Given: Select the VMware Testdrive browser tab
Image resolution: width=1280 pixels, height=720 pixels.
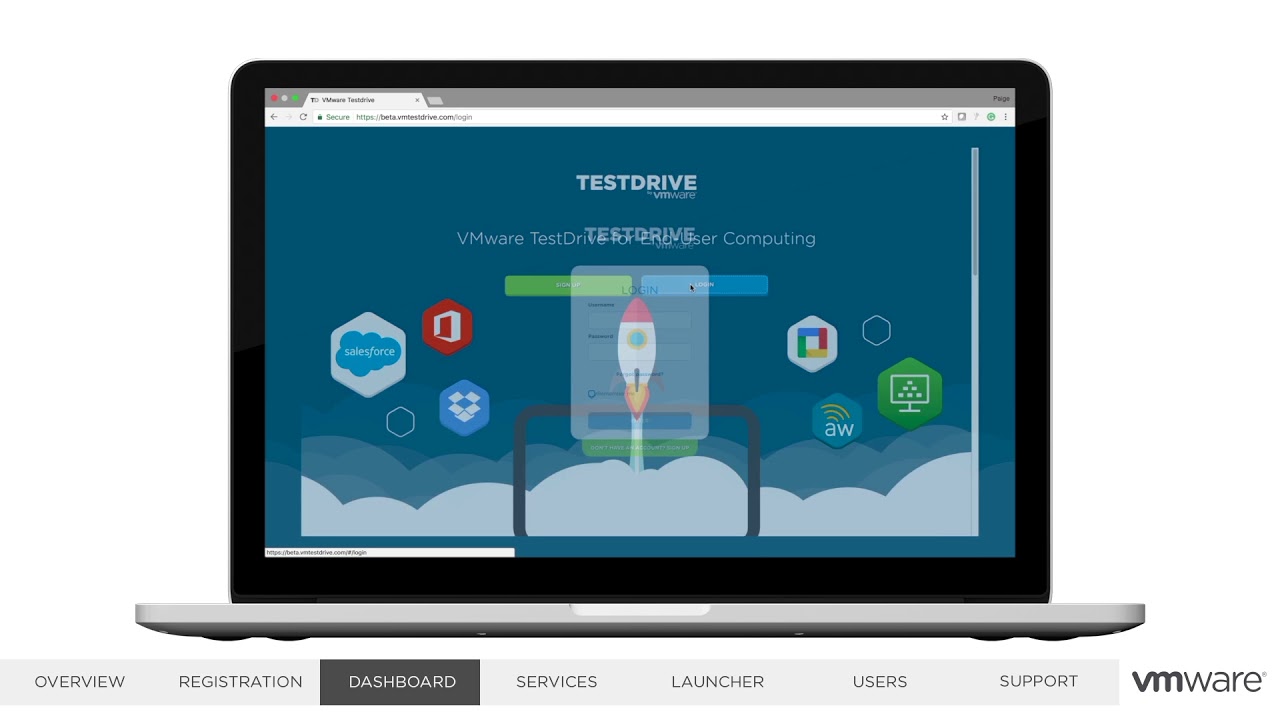Looking at the screenshot, I should (364, 100).
